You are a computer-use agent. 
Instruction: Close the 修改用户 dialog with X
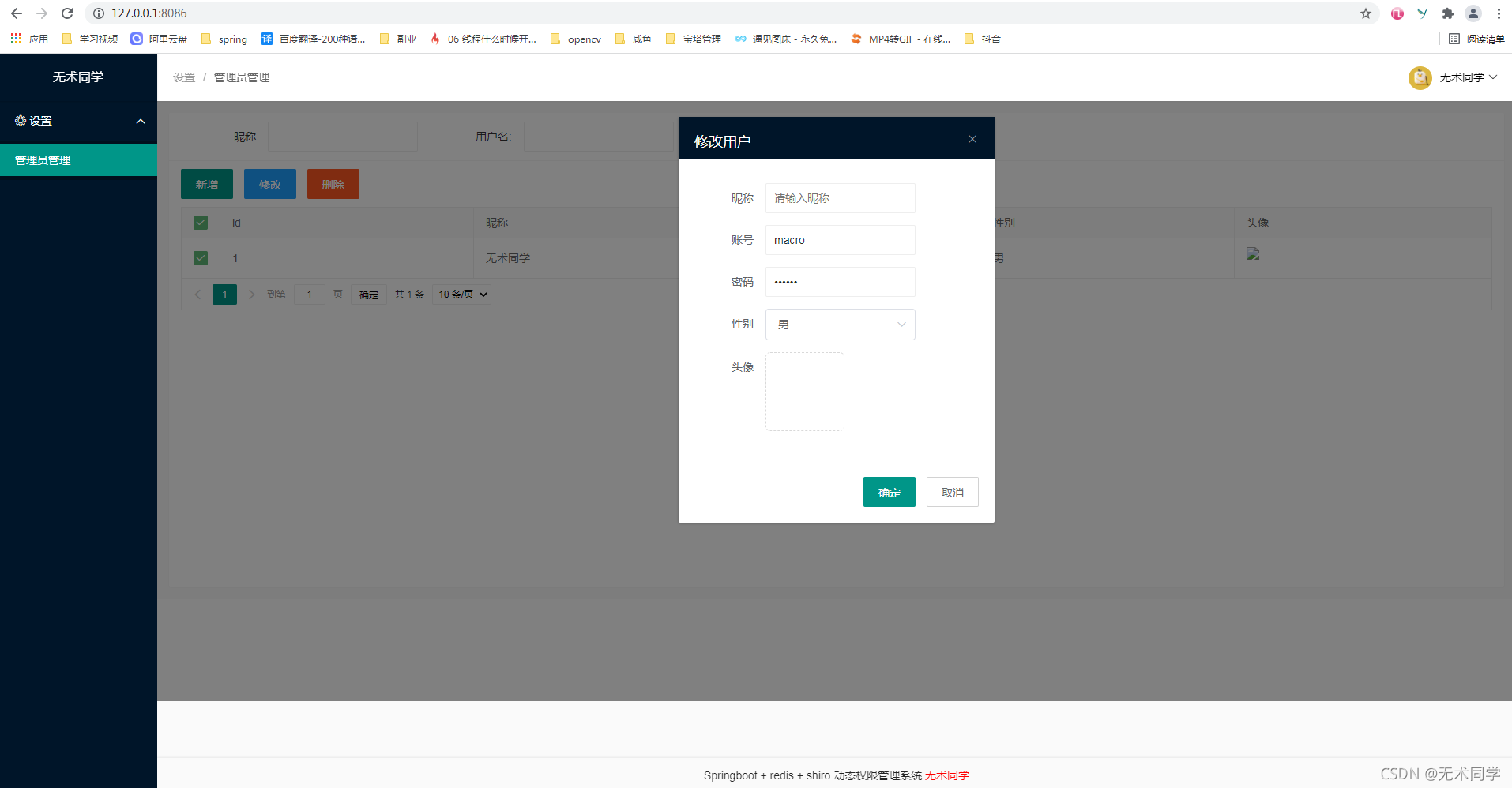click(972, 139)
